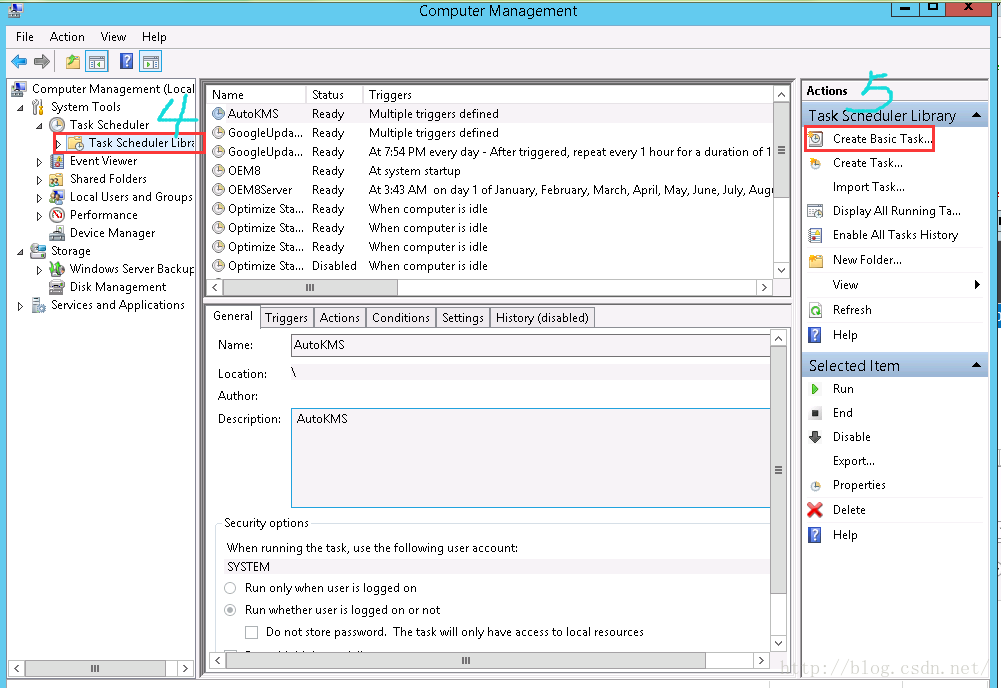The height and width of the screenshot is (688, 1001).
Task: Collapse the System Tools tree node
Action: (20, 108)
